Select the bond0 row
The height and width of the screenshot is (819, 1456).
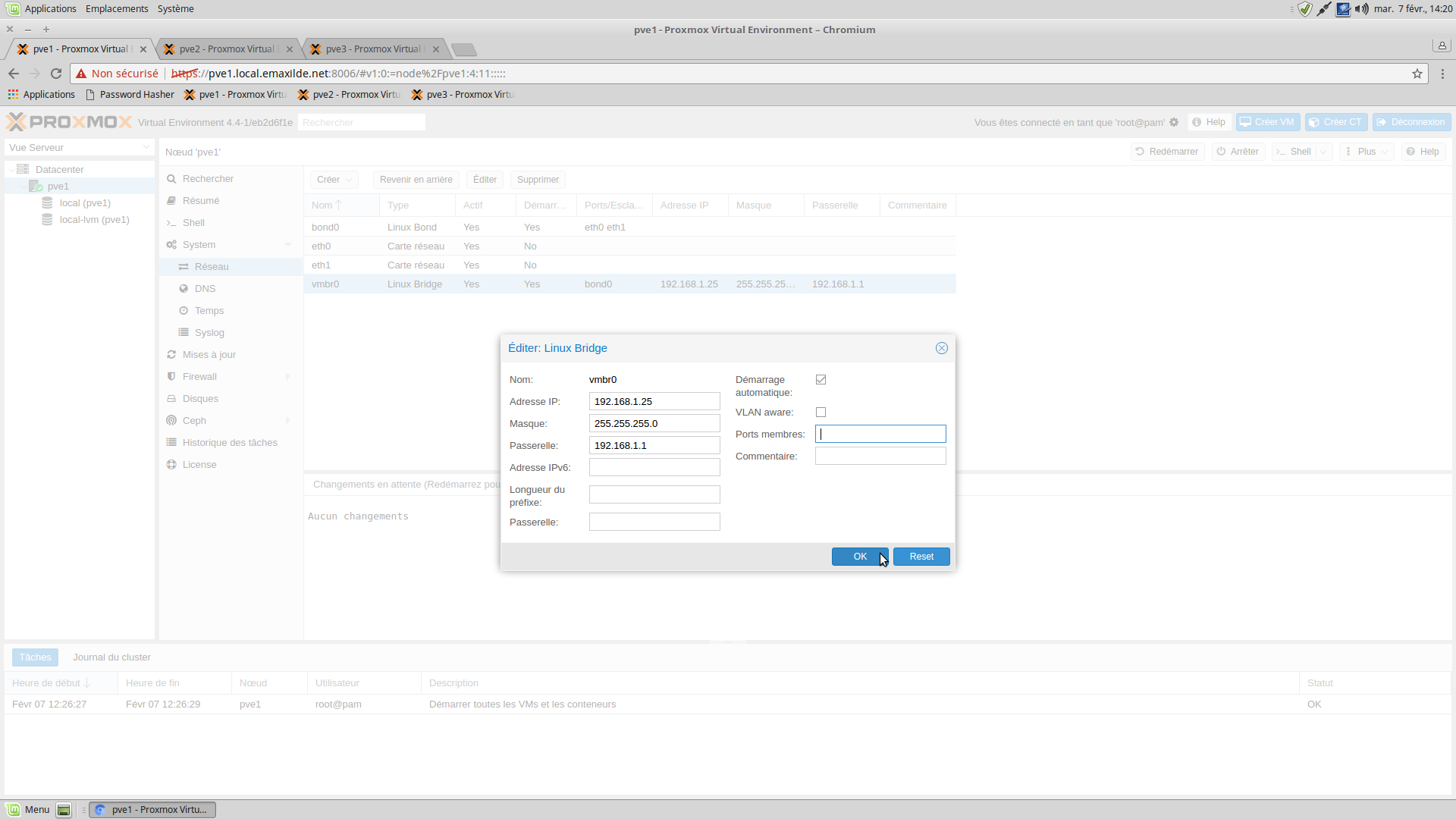click(x=629, y=227)
